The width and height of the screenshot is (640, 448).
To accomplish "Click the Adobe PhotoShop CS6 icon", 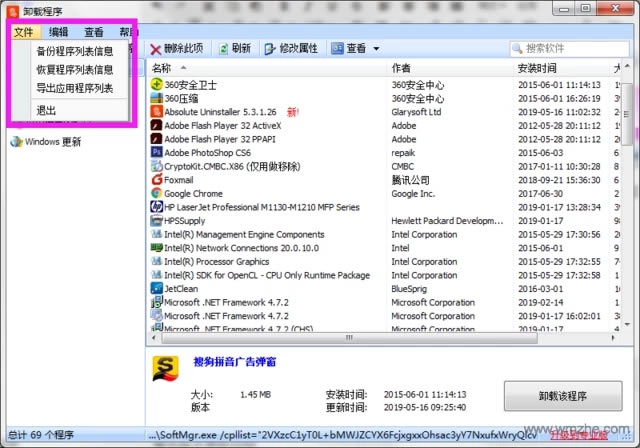I will pyautogui.click(x=157, y=153).
